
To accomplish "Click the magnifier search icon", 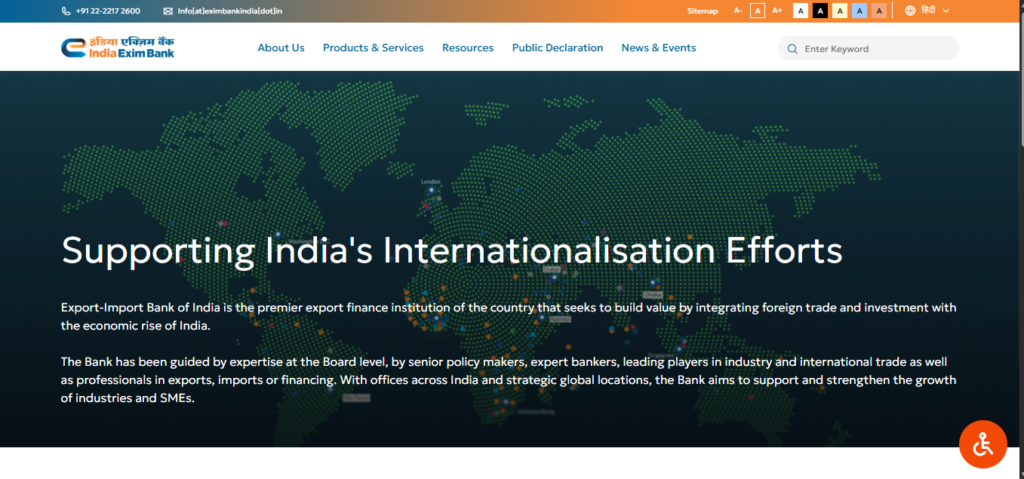I will (793, 48).
